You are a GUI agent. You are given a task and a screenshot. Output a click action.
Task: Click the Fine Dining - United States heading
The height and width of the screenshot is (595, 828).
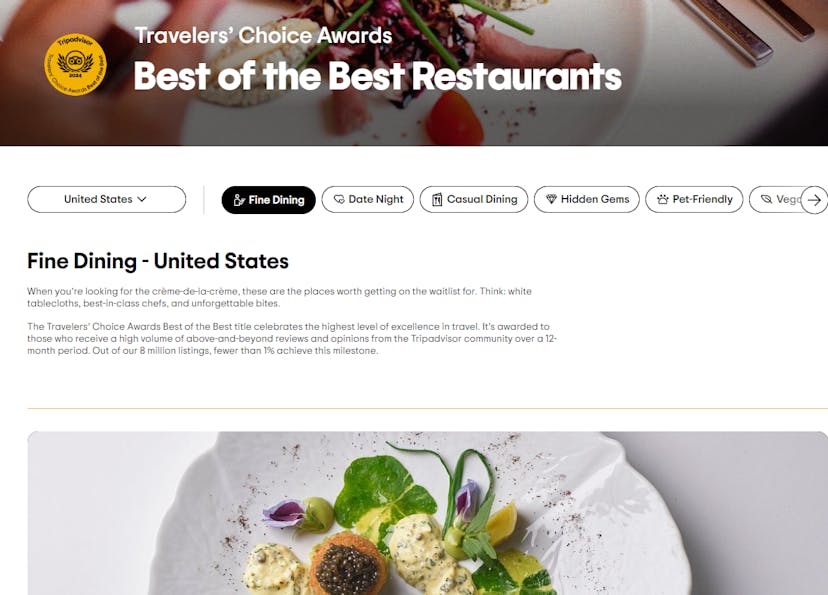pos(158,261)
